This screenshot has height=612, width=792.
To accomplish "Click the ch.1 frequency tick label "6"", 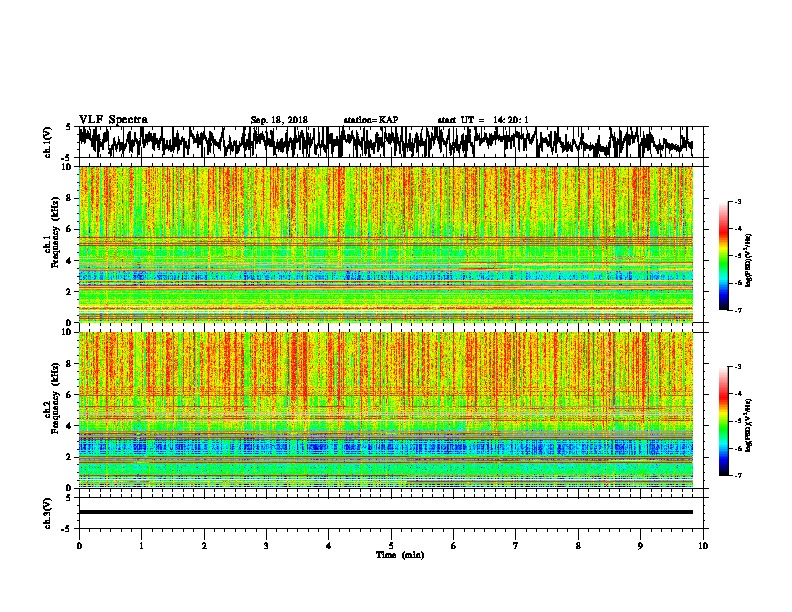I will (69, 230).
